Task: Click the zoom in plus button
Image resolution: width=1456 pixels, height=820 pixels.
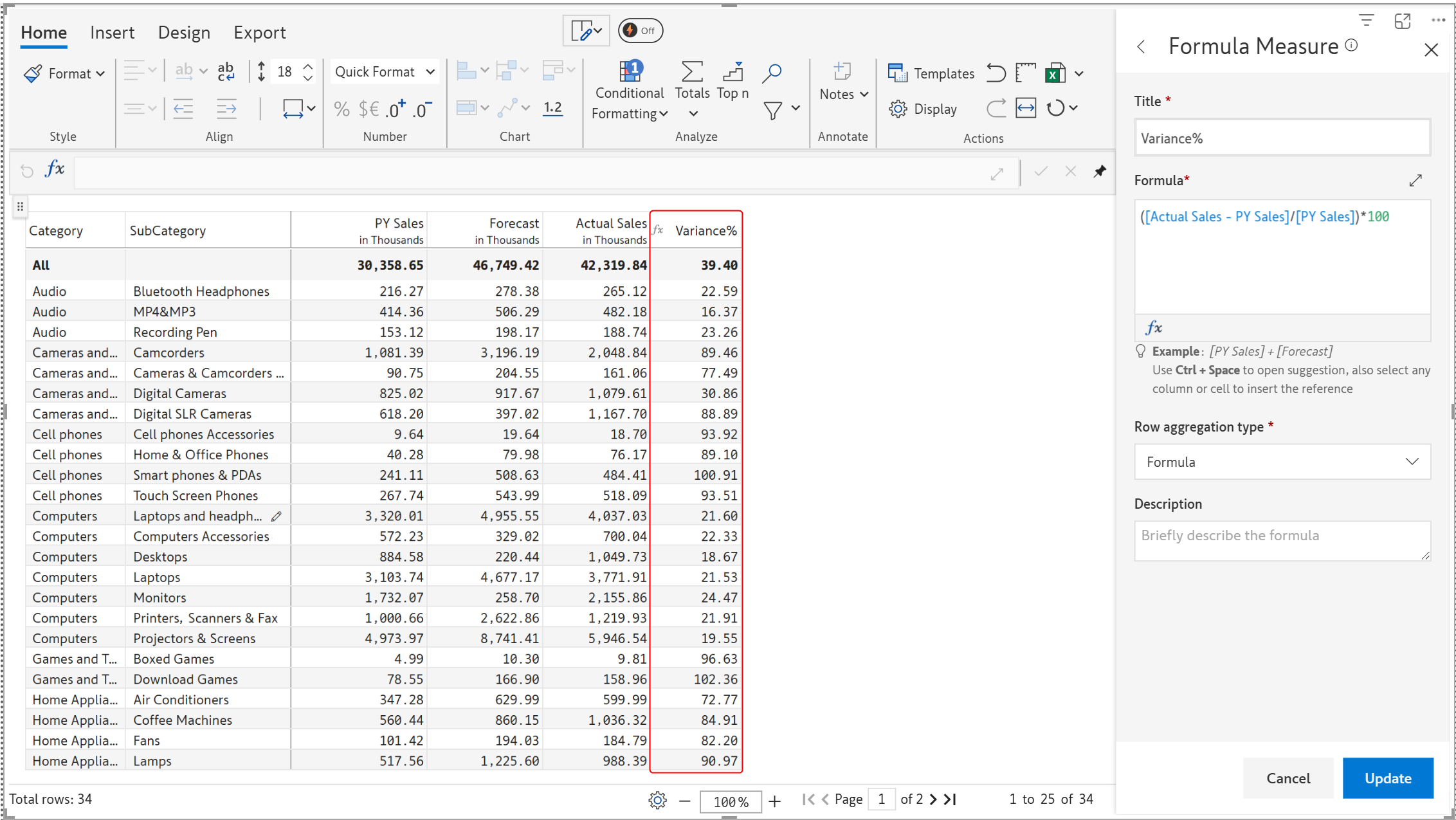Action: (775, 801)
